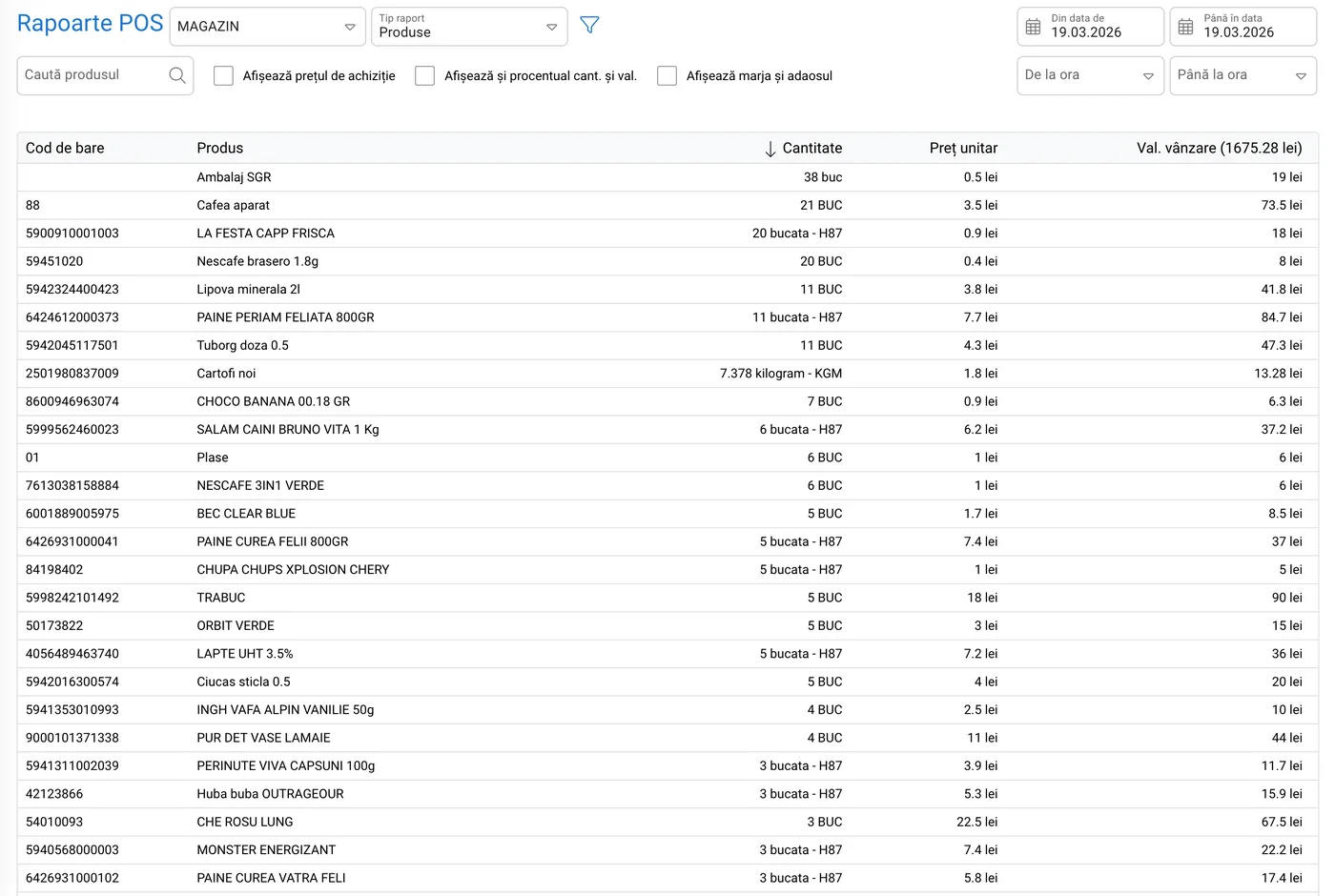Select the 'Cafea aparat' product row
The image size is (1335, 896).
pos(234,205)
